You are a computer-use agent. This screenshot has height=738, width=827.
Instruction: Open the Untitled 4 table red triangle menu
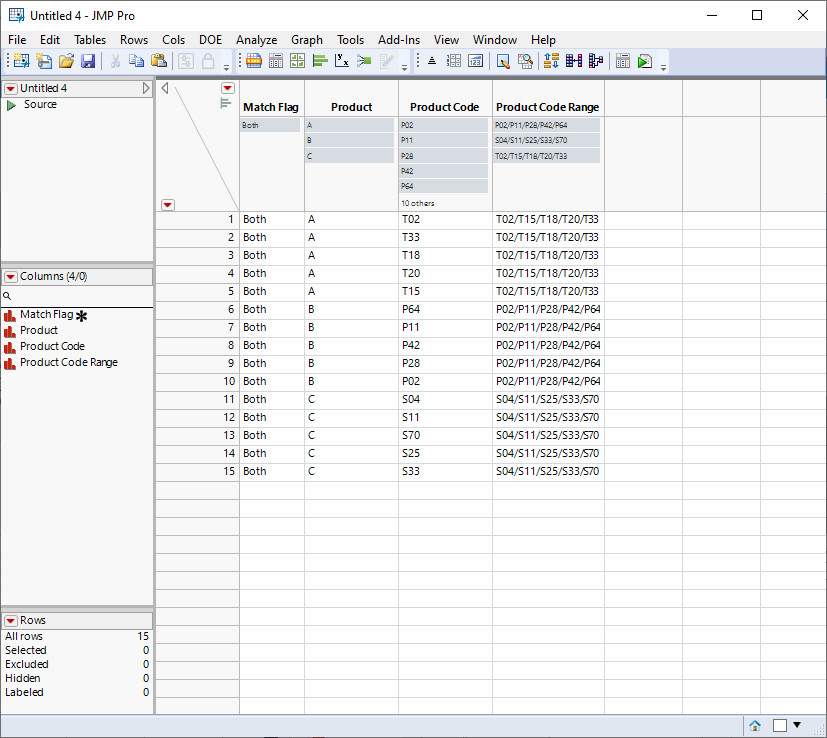(11, 89)
